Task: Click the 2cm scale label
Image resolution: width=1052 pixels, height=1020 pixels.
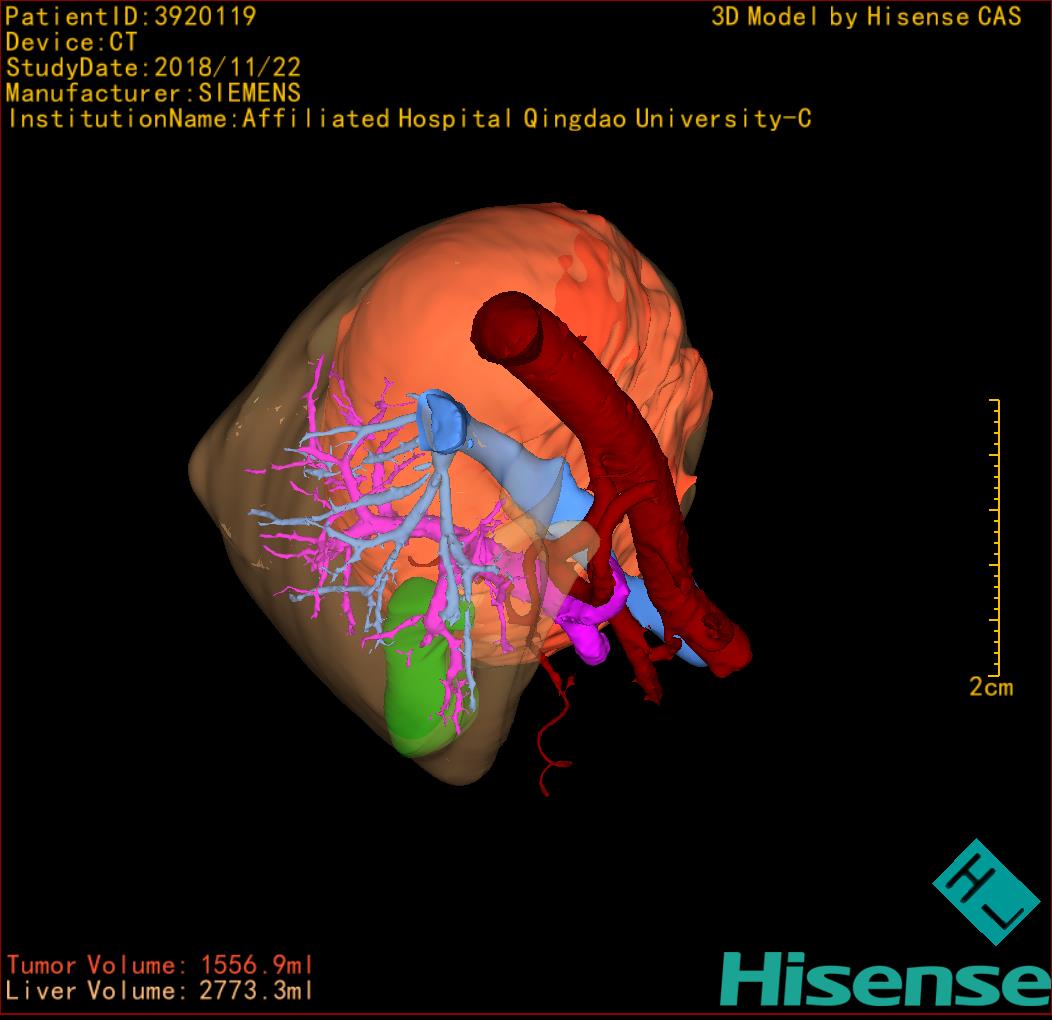Action: (990, 688)
